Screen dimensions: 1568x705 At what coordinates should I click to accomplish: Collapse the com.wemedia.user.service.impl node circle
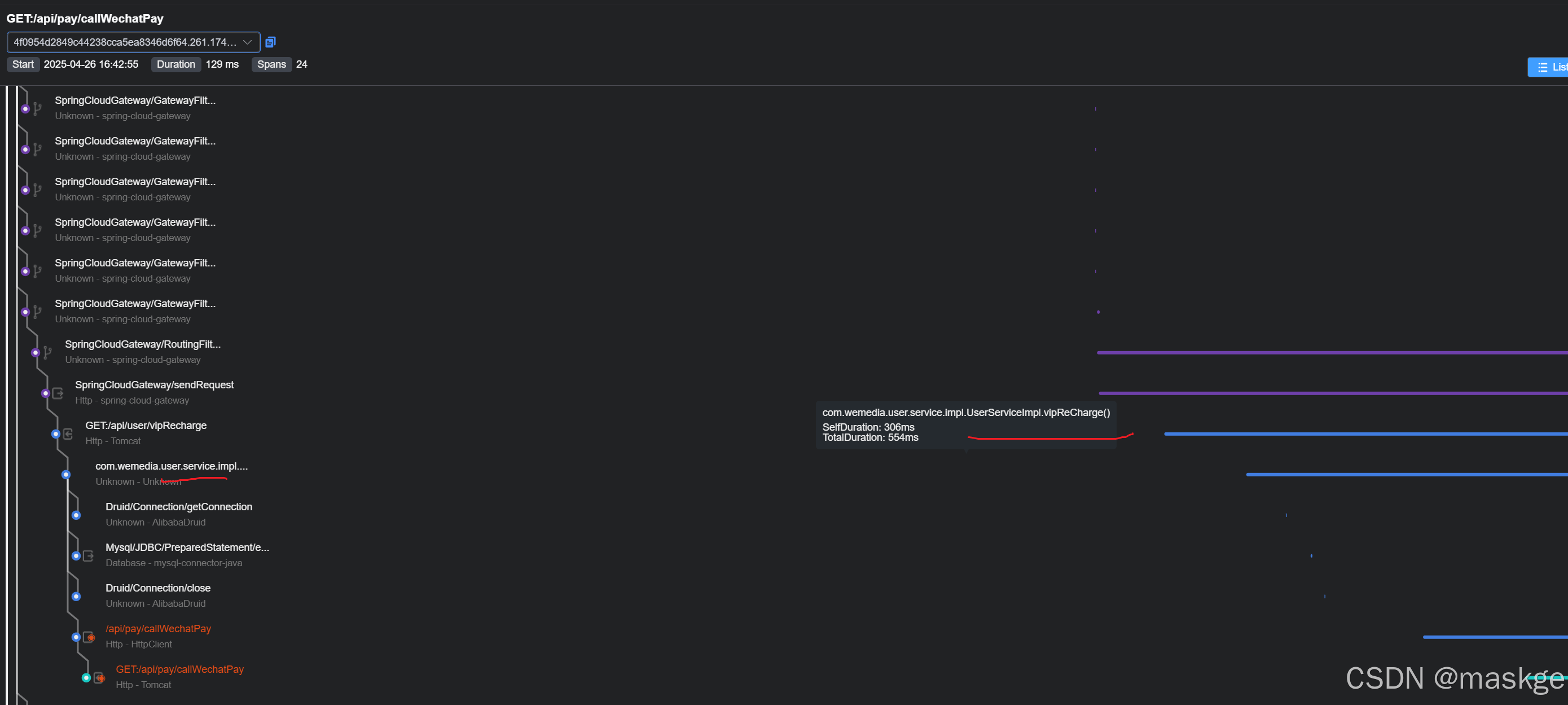[x=66, y=475]
